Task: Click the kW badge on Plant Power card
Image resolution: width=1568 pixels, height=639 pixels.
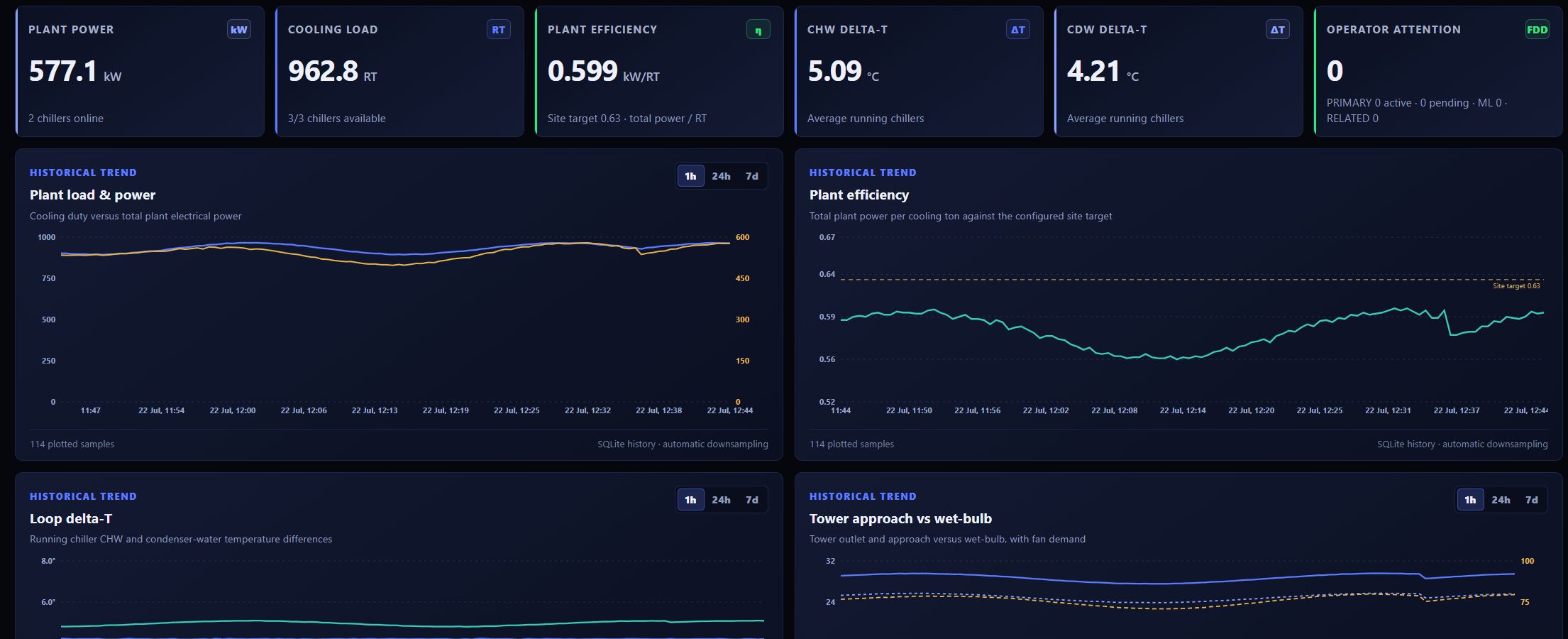Action: [239, 30]
